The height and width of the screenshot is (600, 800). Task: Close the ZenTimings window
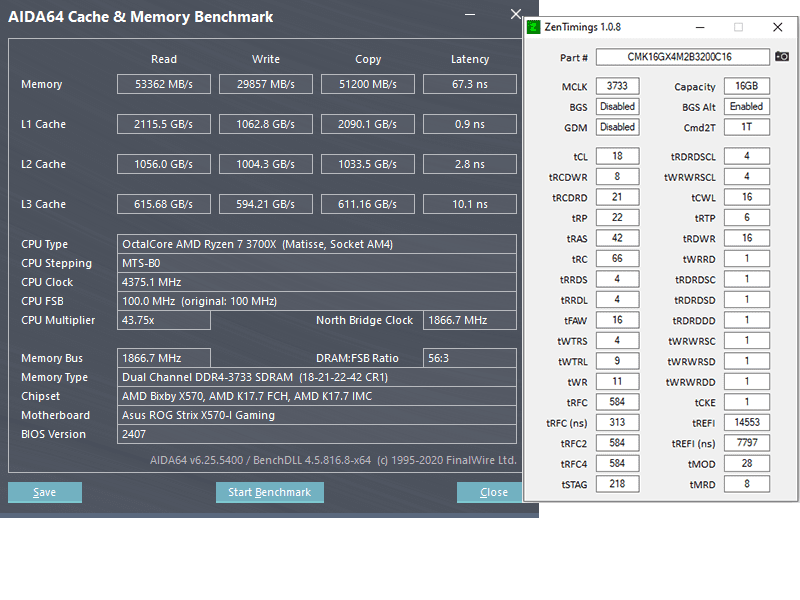pyautogui.click(x=778, y=27)
